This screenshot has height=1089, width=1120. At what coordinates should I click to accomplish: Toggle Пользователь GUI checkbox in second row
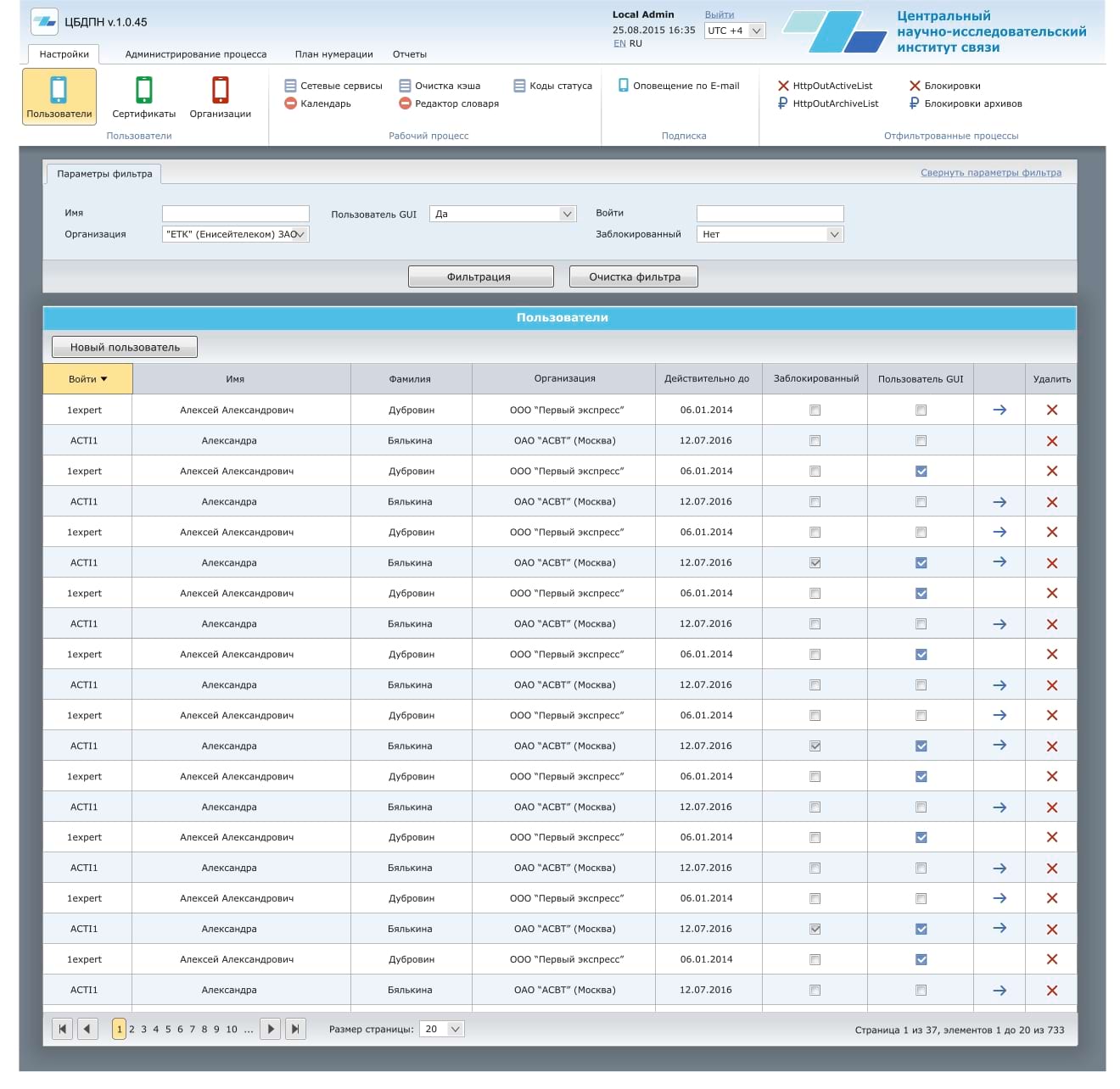click(921, 441)
